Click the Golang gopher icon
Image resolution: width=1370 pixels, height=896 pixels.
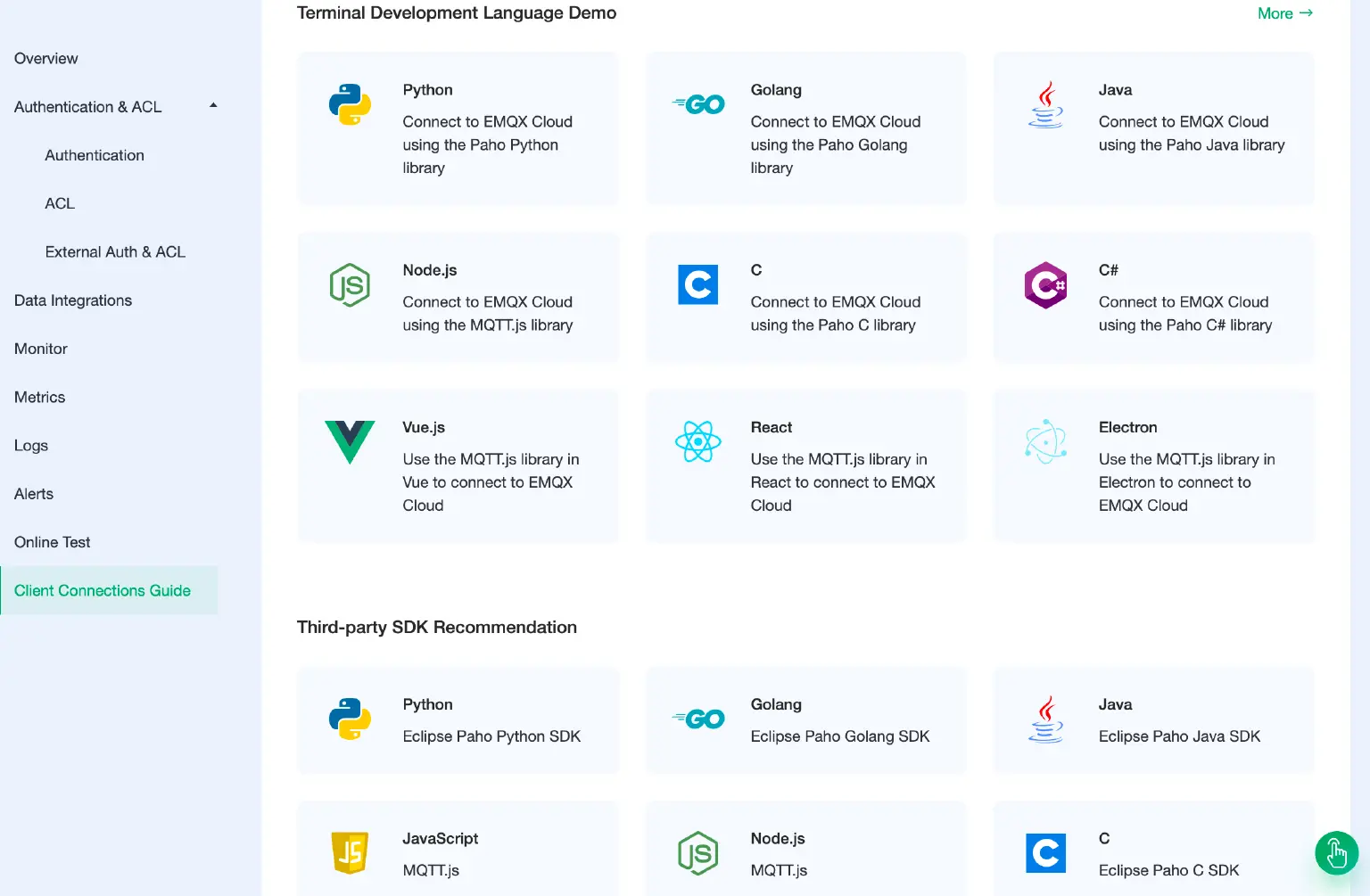pyautogui.click(x=698, y=103)
